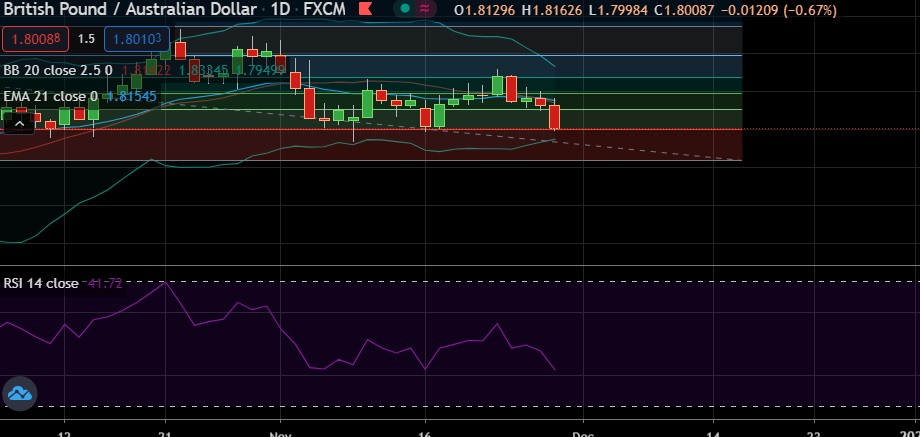Select the EMA 21 close indicator label

coord(50,97)
